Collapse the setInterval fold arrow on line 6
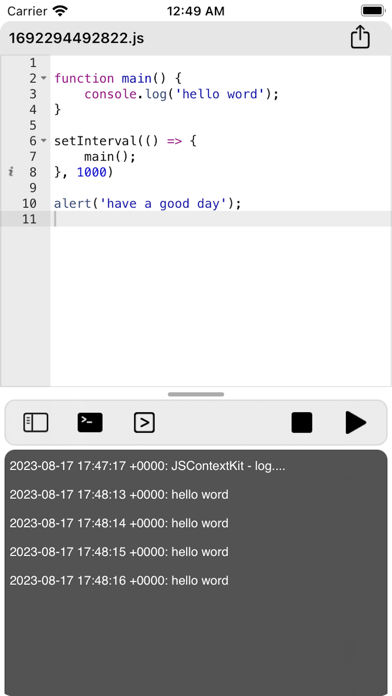This screenshot has height=696, width=392. click(x=44, y=141)
